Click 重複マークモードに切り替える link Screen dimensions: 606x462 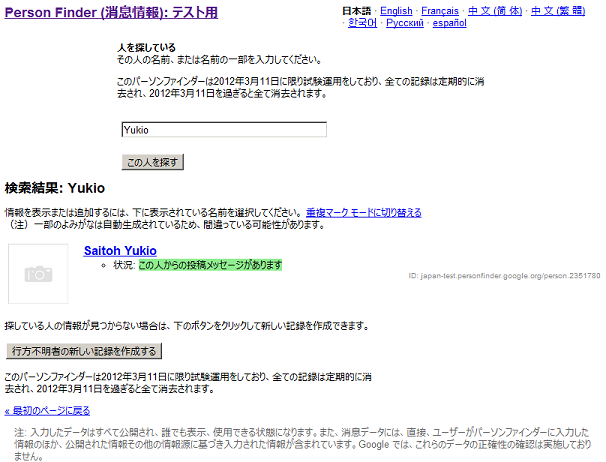tap(363, 213)
